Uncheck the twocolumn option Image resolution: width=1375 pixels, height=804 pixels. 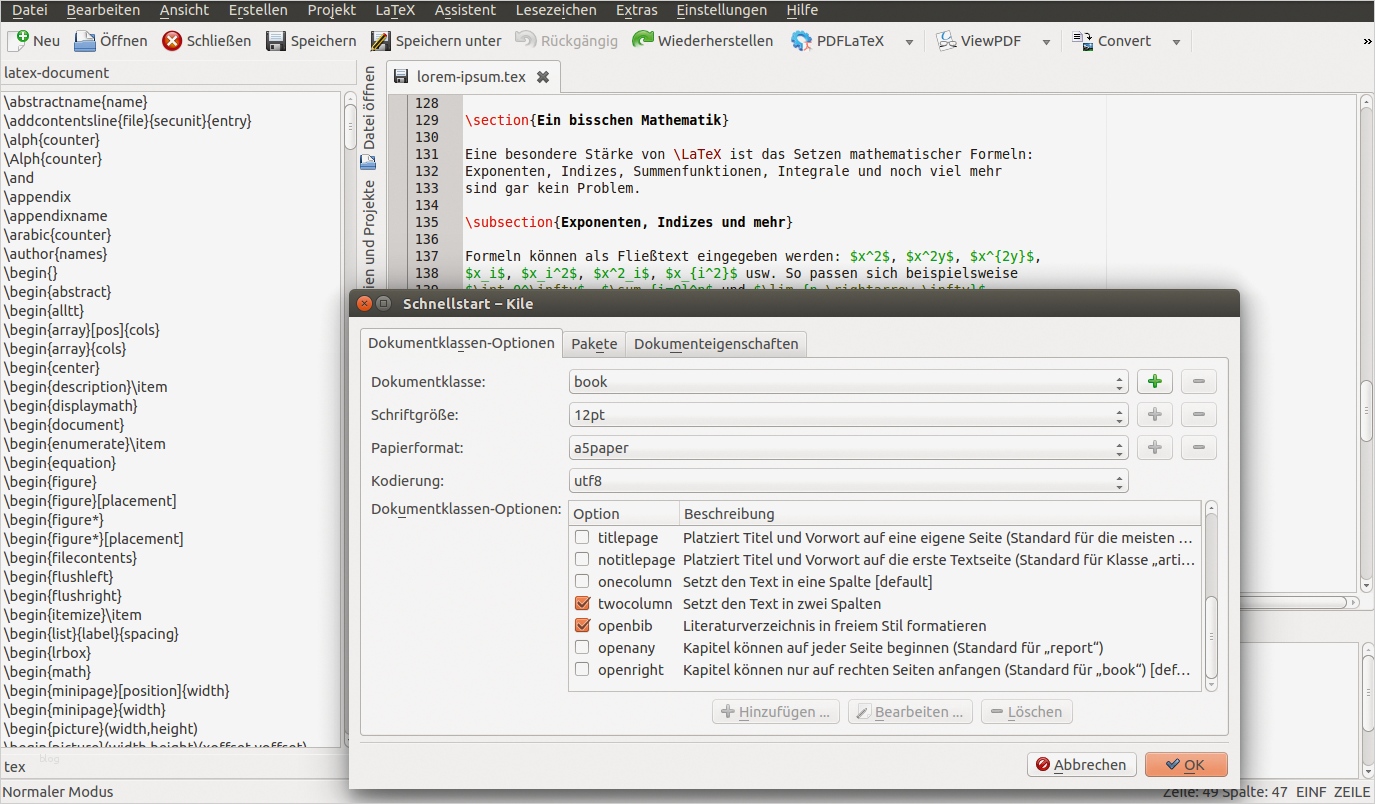(x=582, y=604)
